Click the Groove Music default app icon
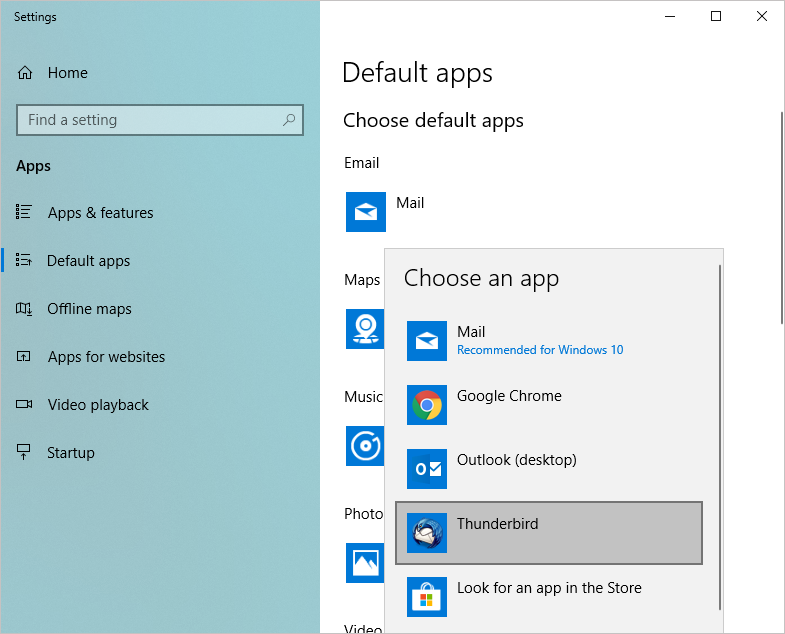Viewport: 785px width, 634px height. click(x=364, y=445)
